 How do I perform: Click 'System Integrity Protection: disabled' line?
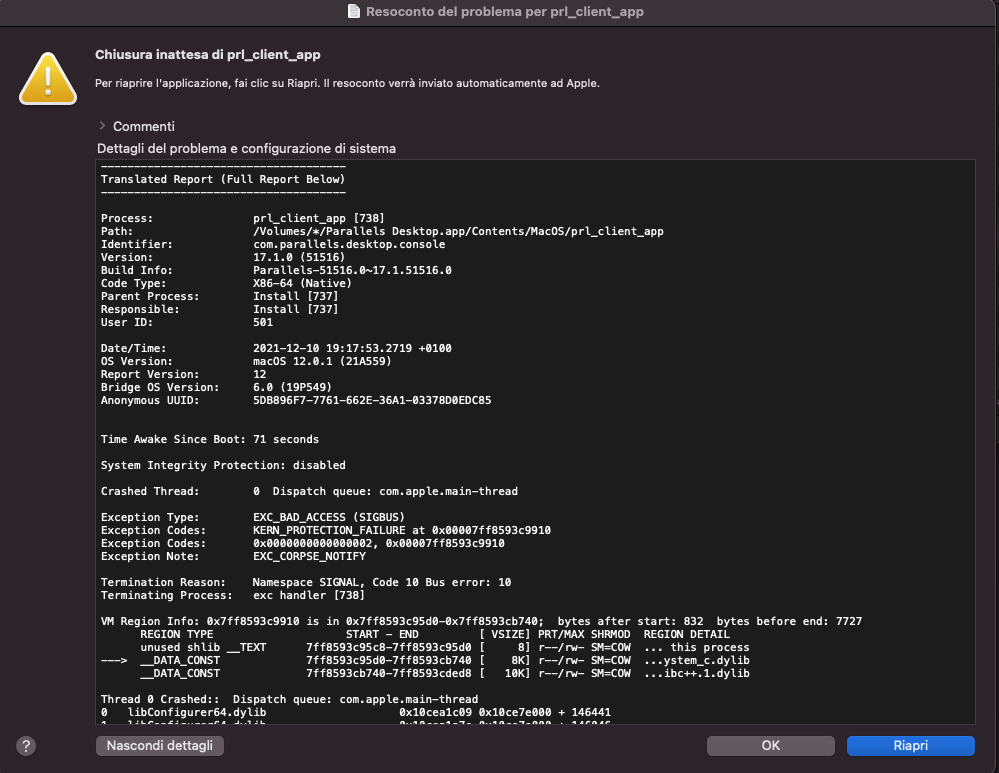click(x=223, y=465)
